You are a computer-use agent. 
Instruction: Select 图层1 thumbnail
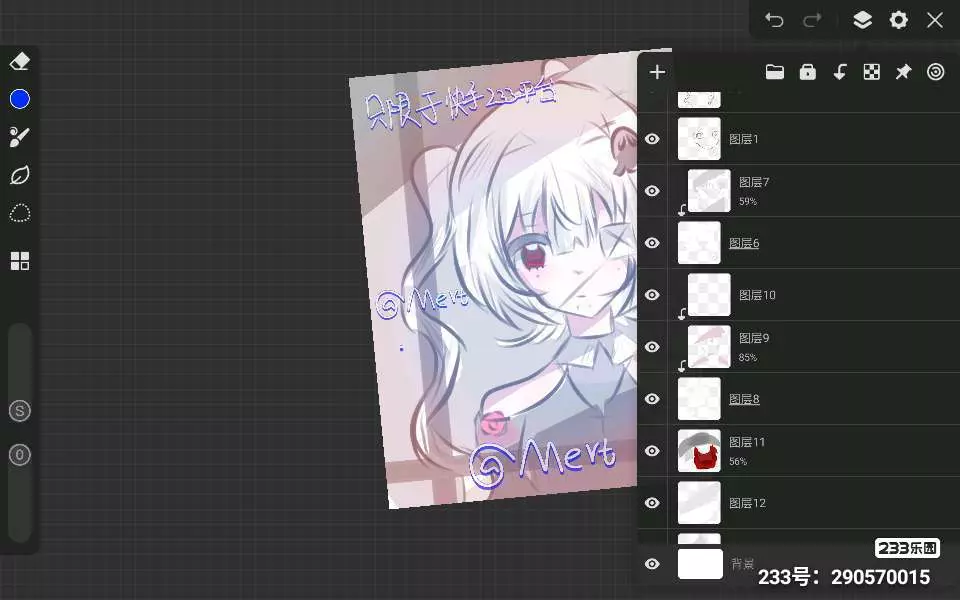click(x=699, y=139)
